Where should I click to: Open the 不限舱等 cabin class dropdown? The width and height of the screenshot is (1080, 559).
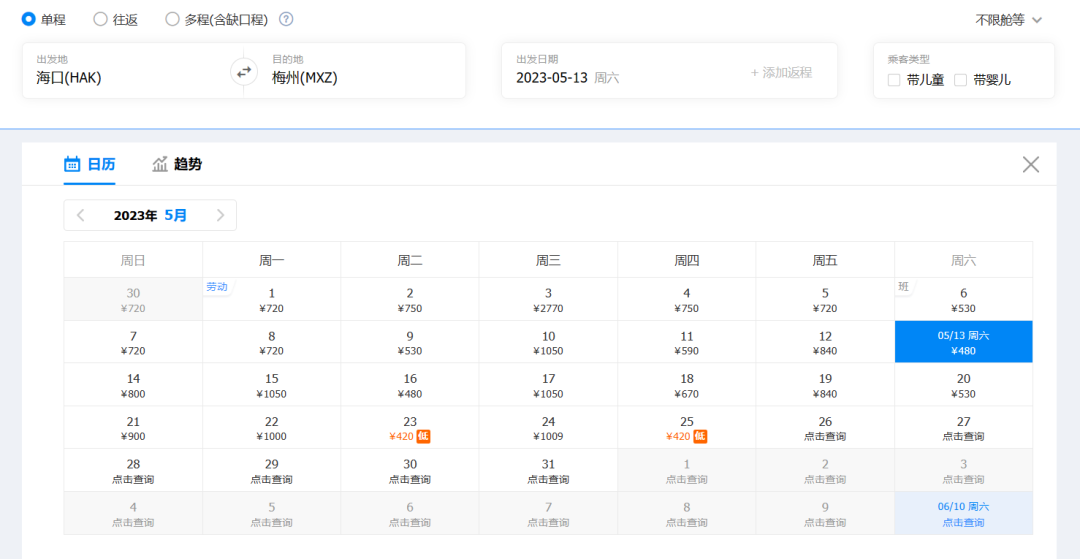pos(1008,20)
